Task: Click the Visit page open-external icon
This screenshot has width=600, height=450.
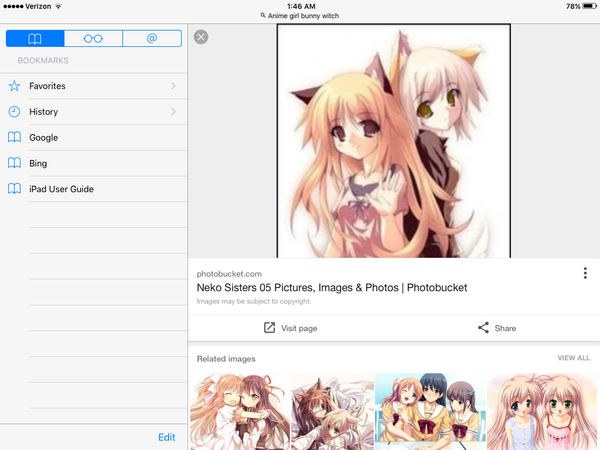Action: point(269,328)
